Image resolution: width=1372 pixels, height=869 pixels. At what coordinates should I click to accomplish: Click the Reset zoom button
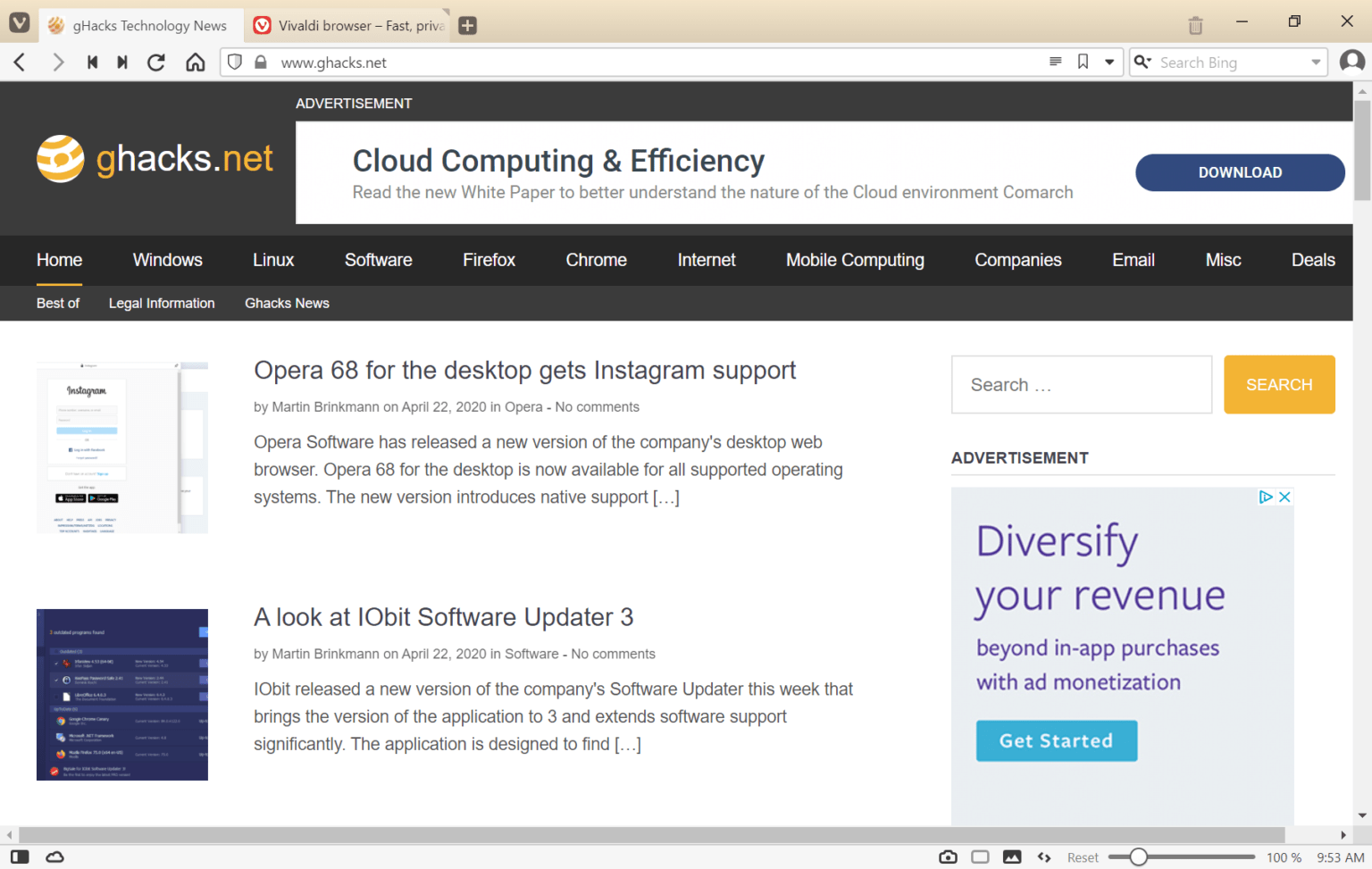[x=1083, y=856]
